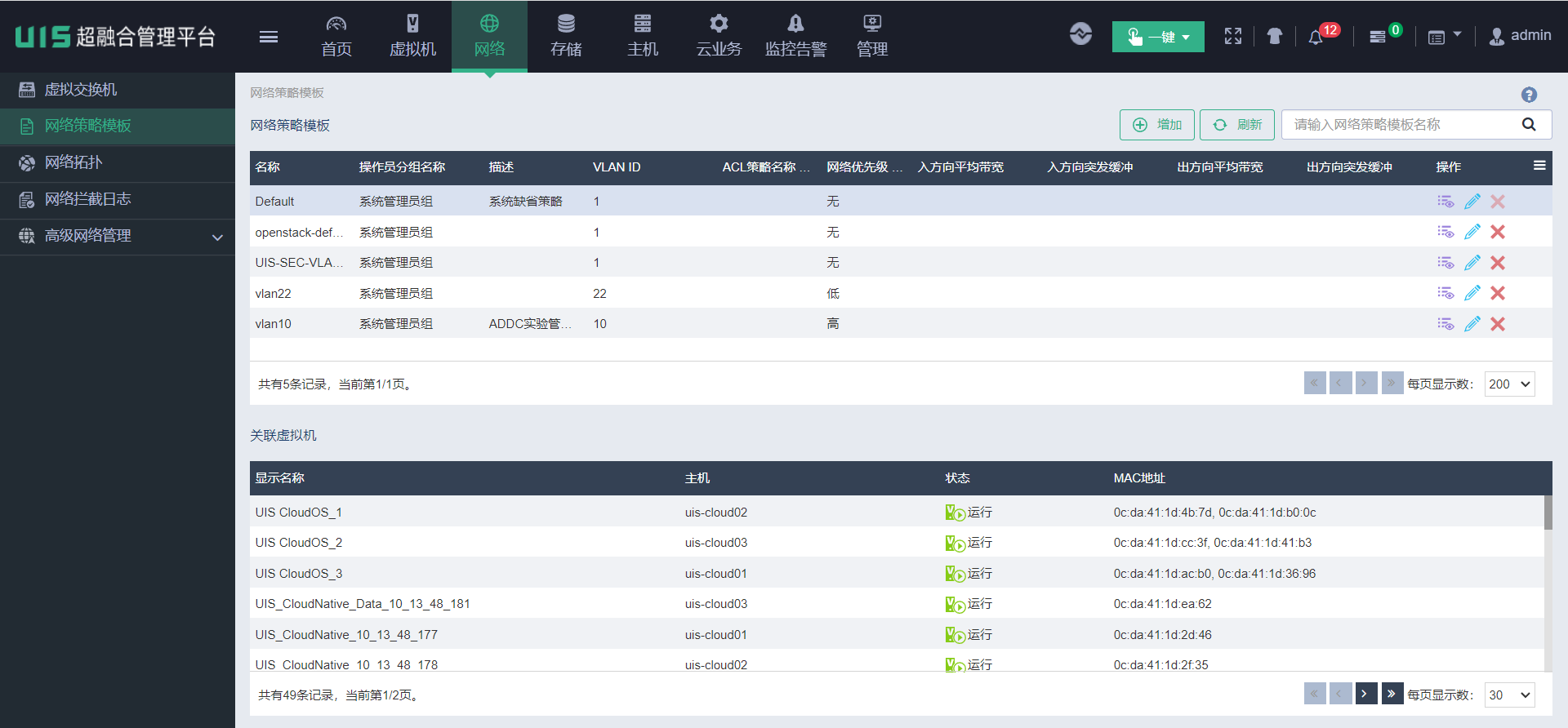This screenshot has height=728, width=1568.
Task: Click the sidebar collapse hamburger icon
Action: click(x=269, y=37)
